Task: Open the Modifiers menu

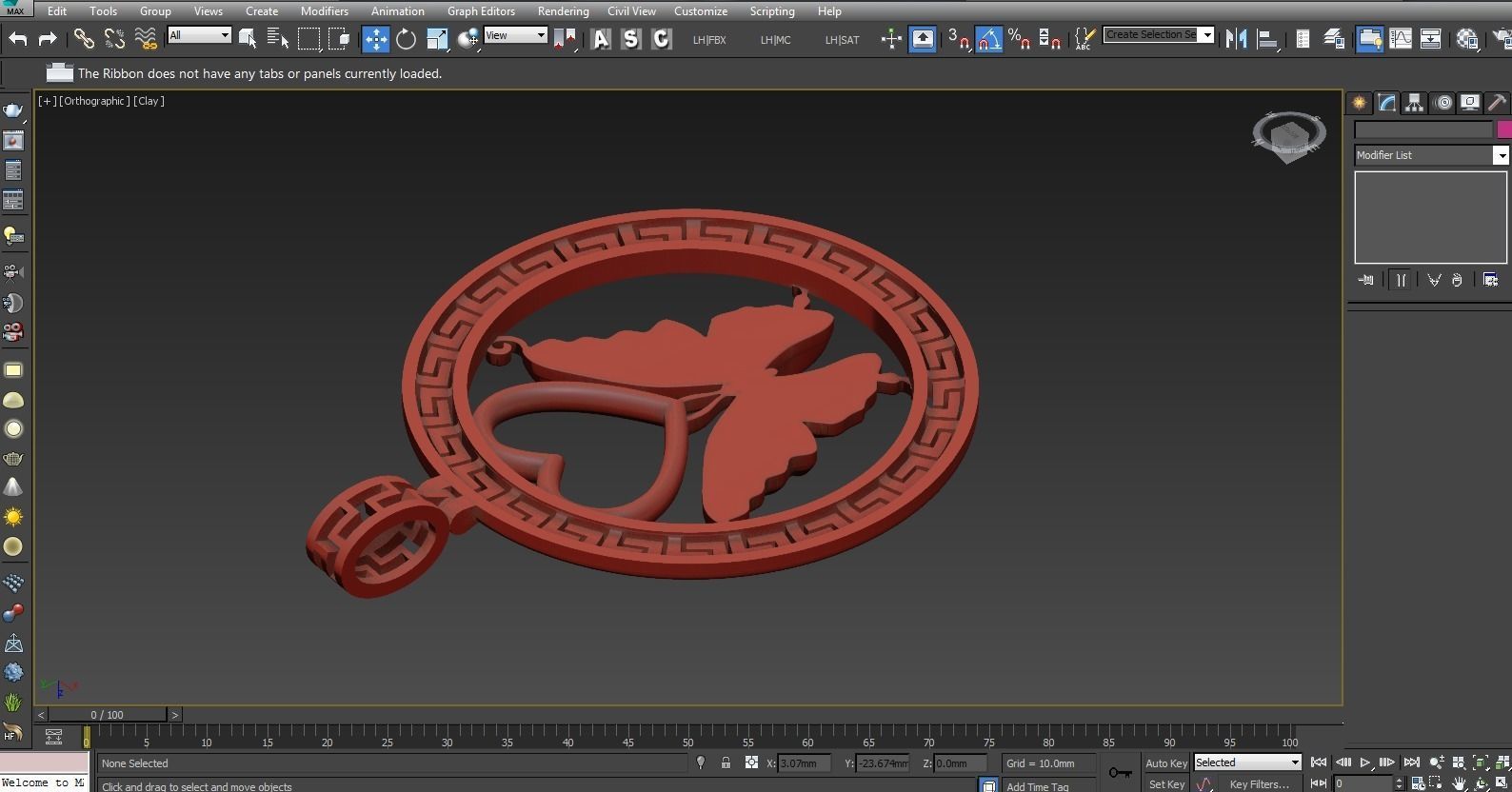Action: pyautogui.click(x=325, y=11)
